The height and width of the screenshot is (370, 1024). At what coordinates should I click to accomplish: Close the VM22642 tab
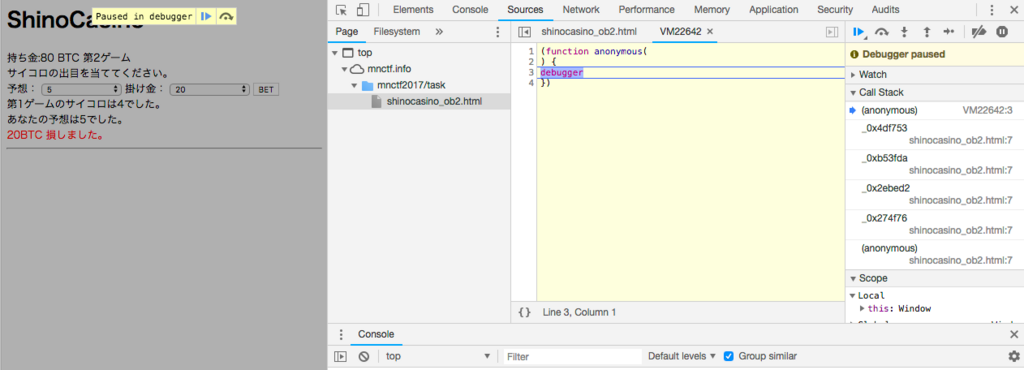(710, 31)
